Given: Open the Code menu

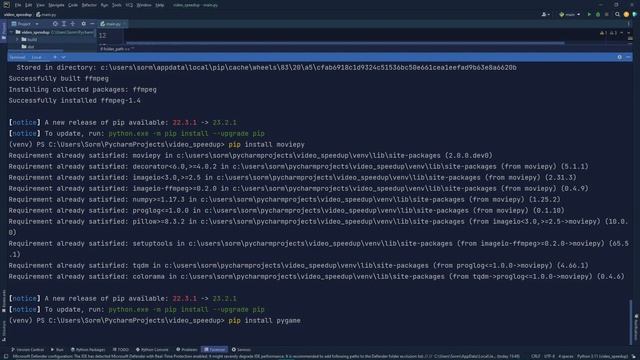Looking at the screenshot, I should (x=73, y=5).
